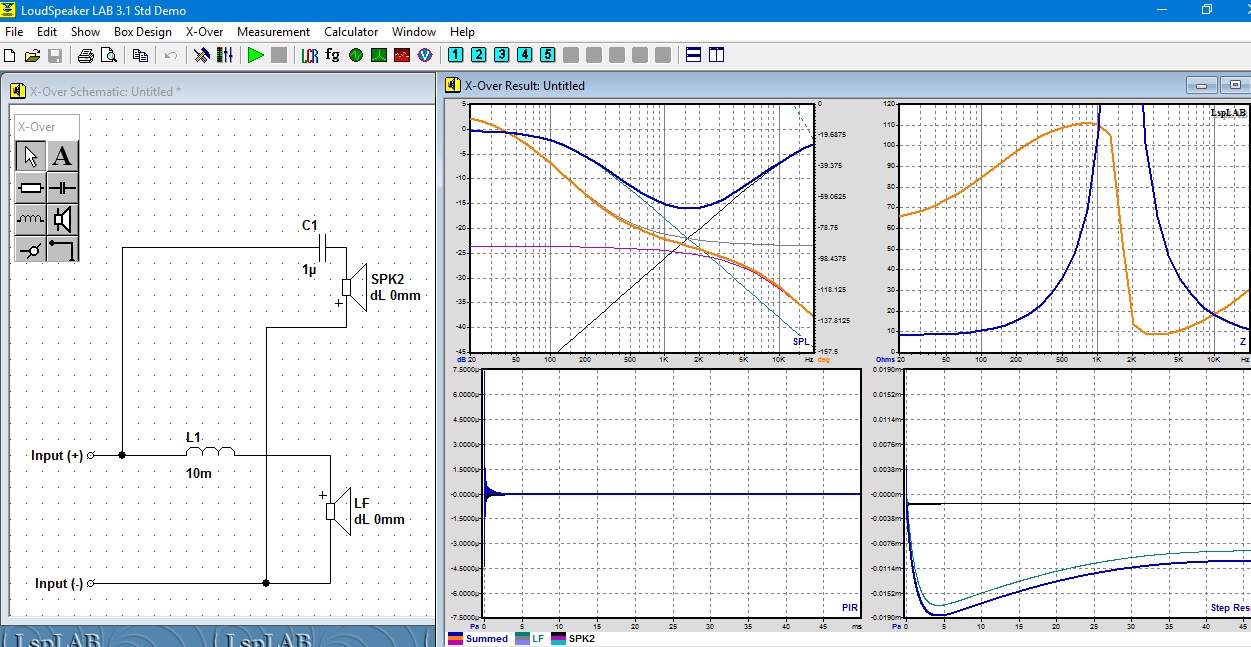
Task: Switch to window number 3
Action: pyautogui.click(x=502, y=54)
